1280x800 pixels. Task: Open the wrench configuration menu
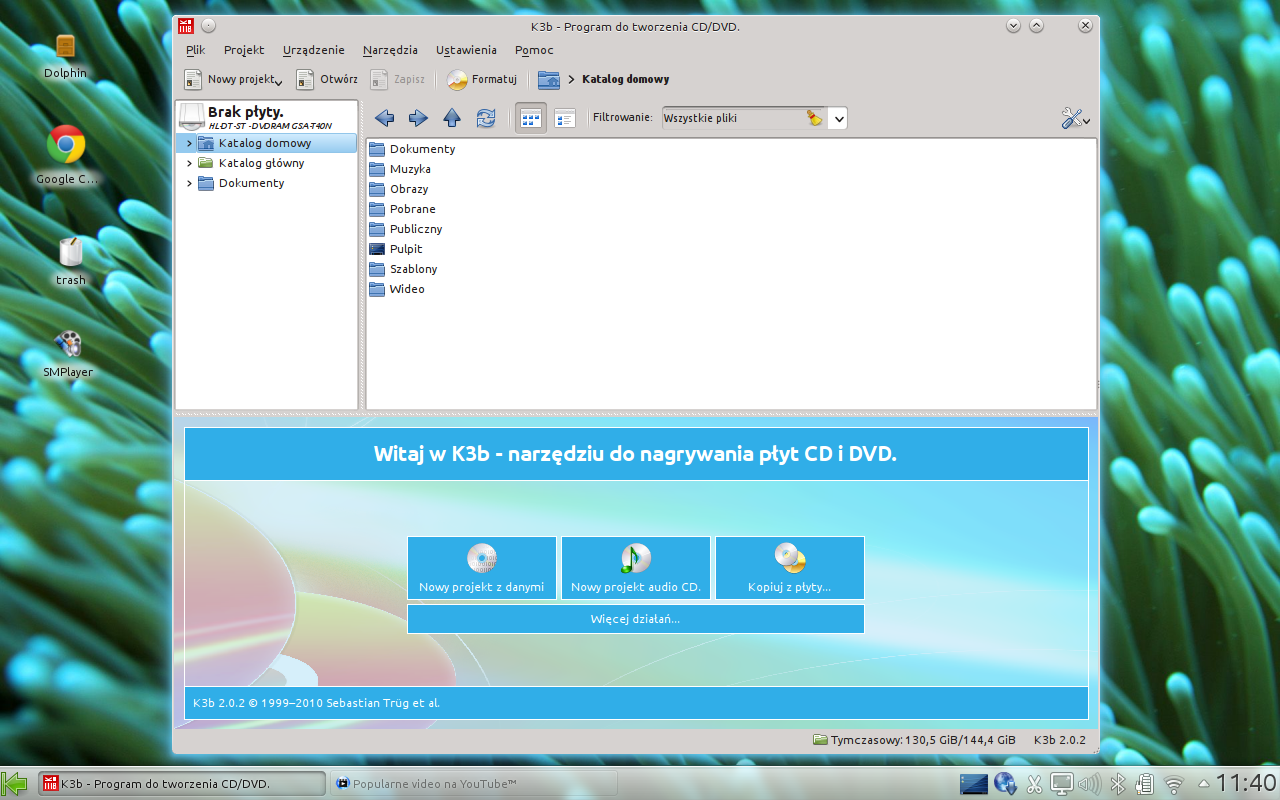click(x=1075, y=119)
